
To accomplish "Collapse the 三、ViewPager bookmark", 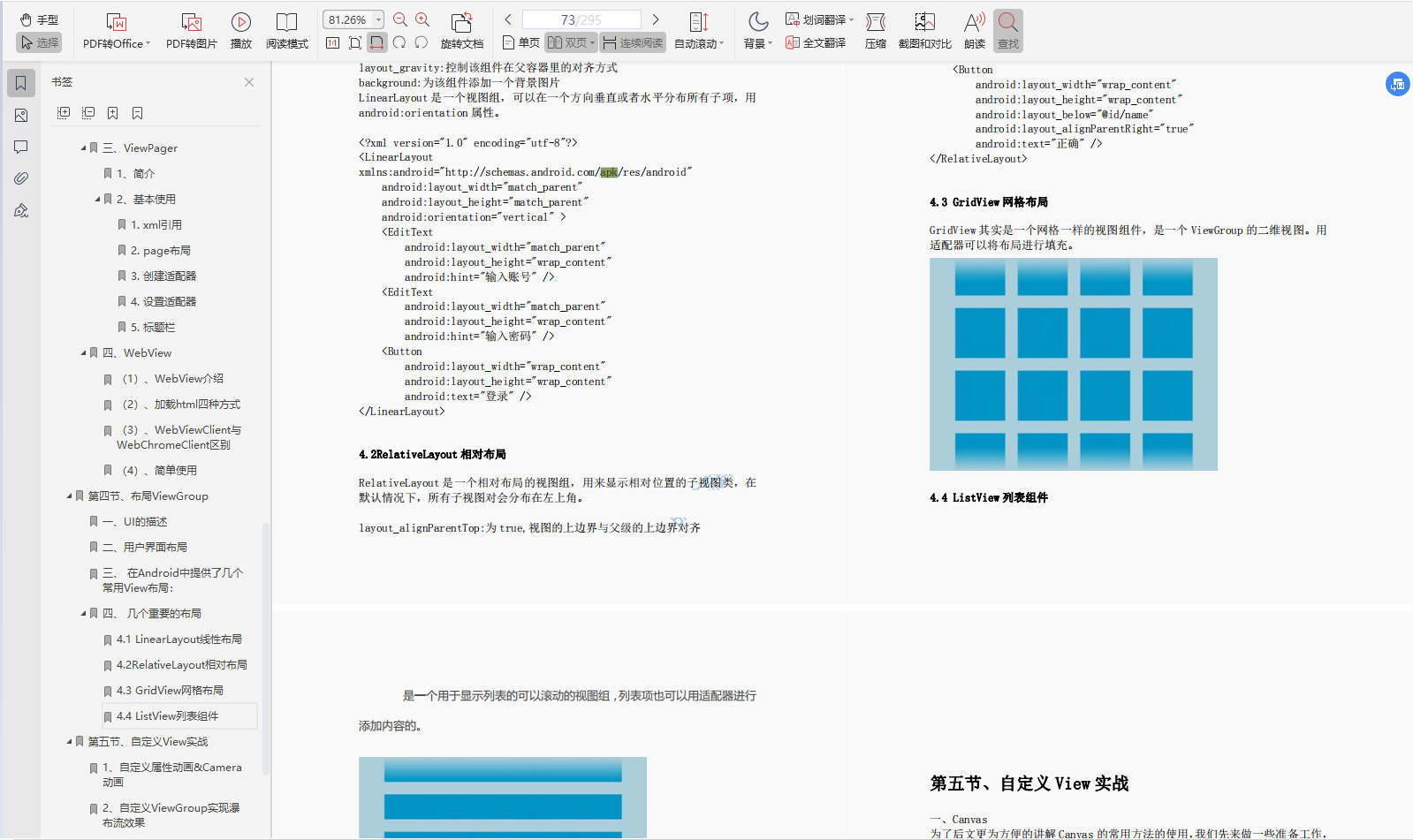I will pyautogui.click(x=84, y=148).
